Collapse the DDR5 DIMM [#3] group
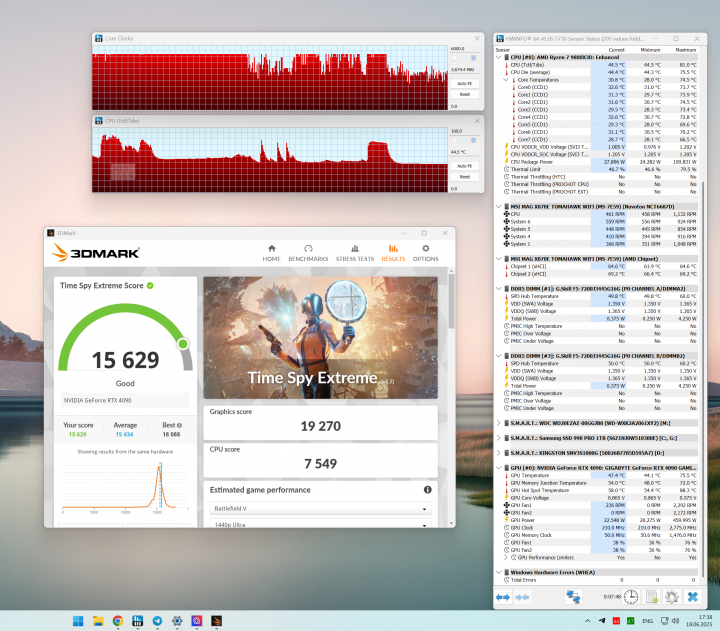The image size is (720, 631). [499, 356]
